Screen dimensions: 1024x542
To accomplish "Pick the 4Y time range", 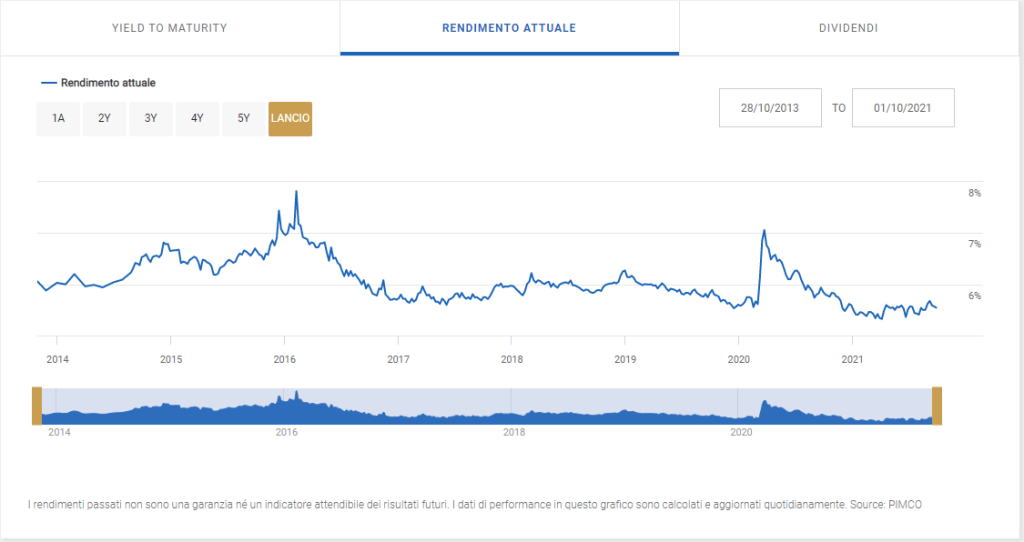I will pyautogui.click(x=197, y=119).
